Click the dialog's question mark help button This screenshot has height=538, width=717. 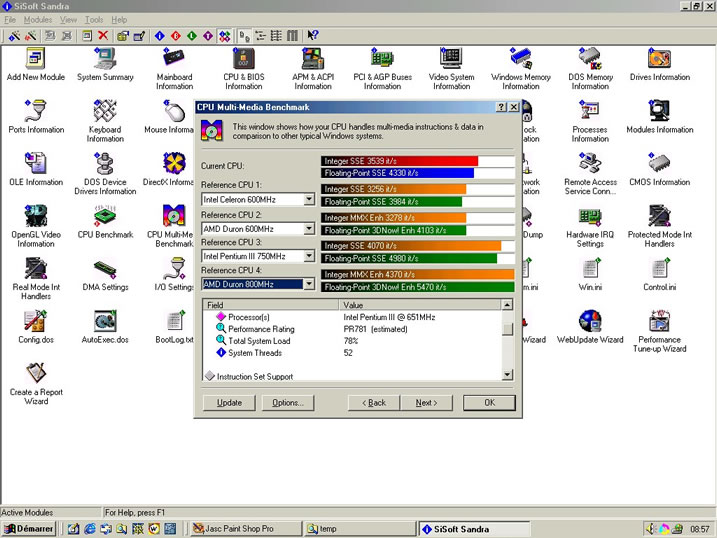click(501, 107)
